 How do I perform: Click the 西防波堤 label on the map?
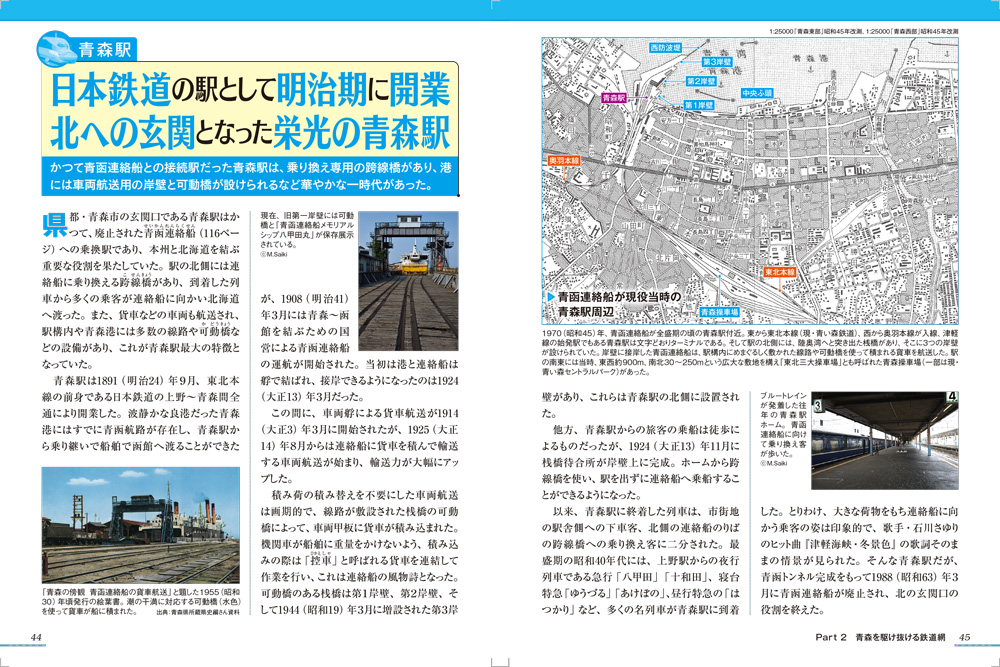pos(665,48)
